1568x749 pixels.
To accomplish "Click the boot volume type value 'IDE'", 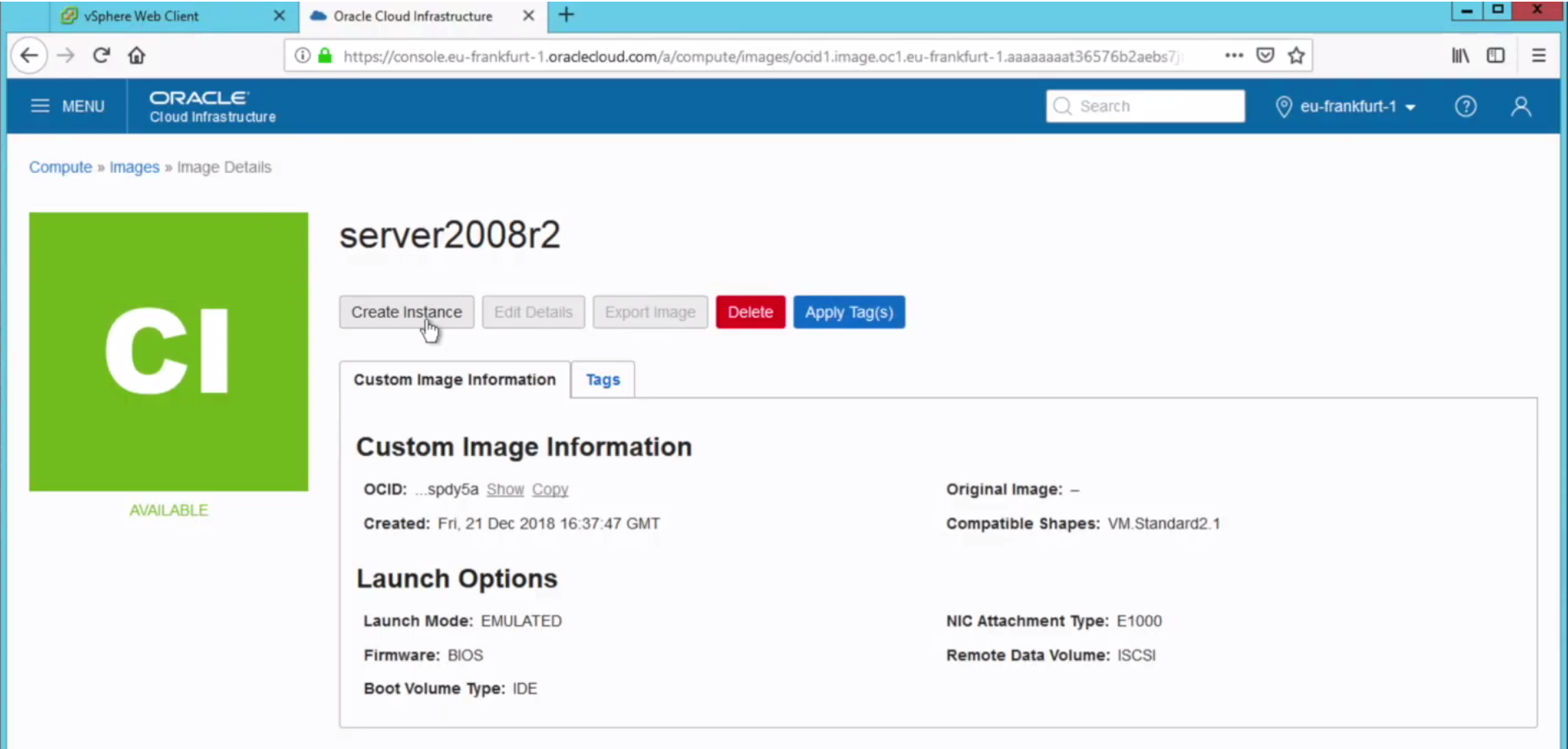I will pyautogui.click(x=525, y=689).
